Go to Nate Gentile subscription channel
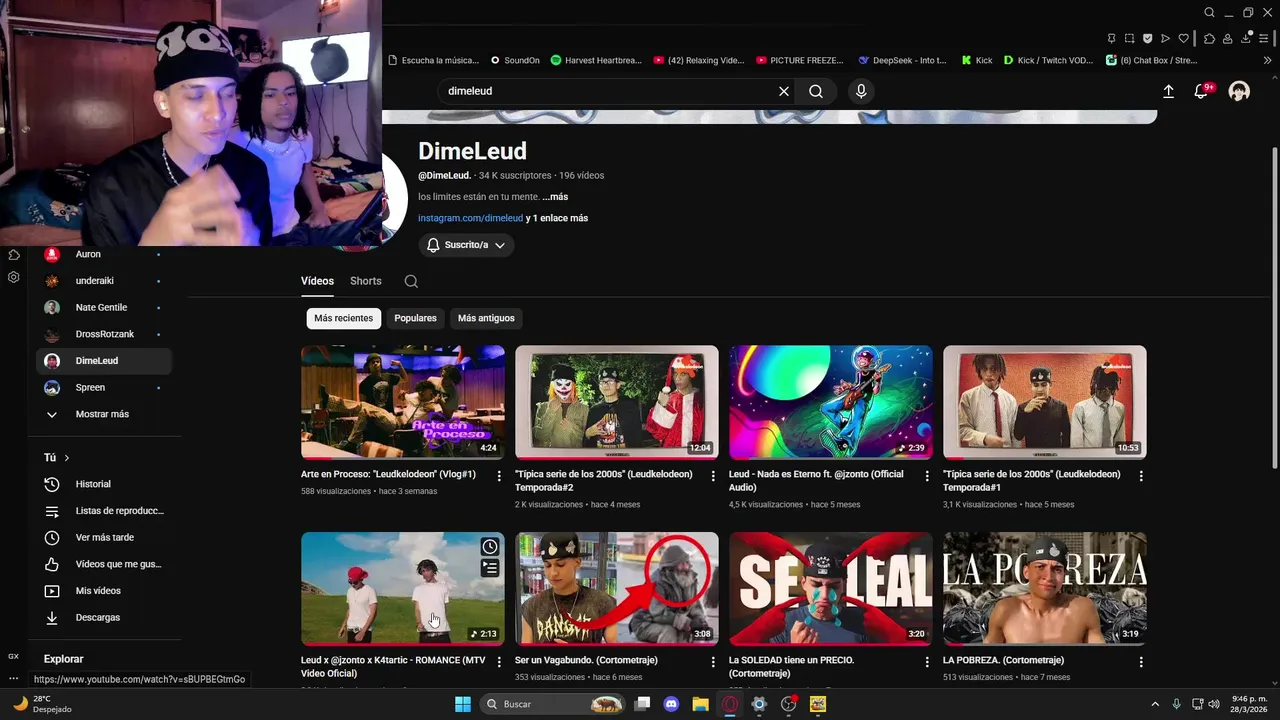This screenshot has width=1280, height=720. click(x=104, y=307)
